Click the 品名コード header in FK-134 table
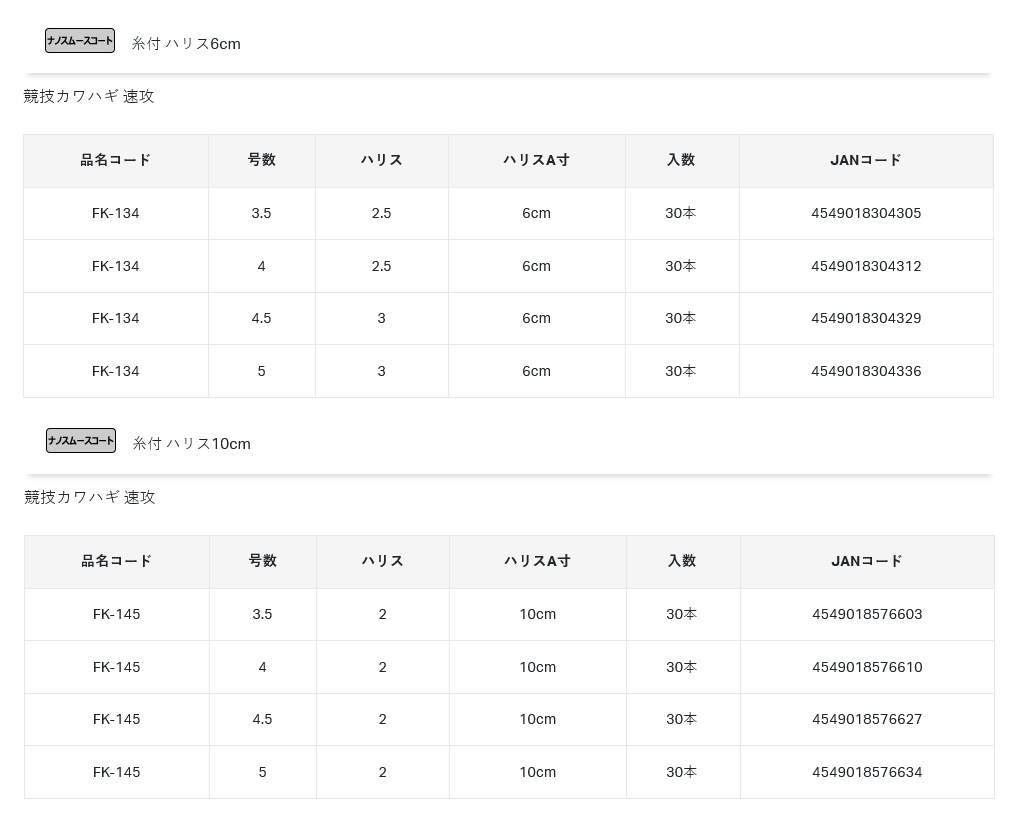The height and width of the screenshot is (822, 1017). tap(116, 160)
